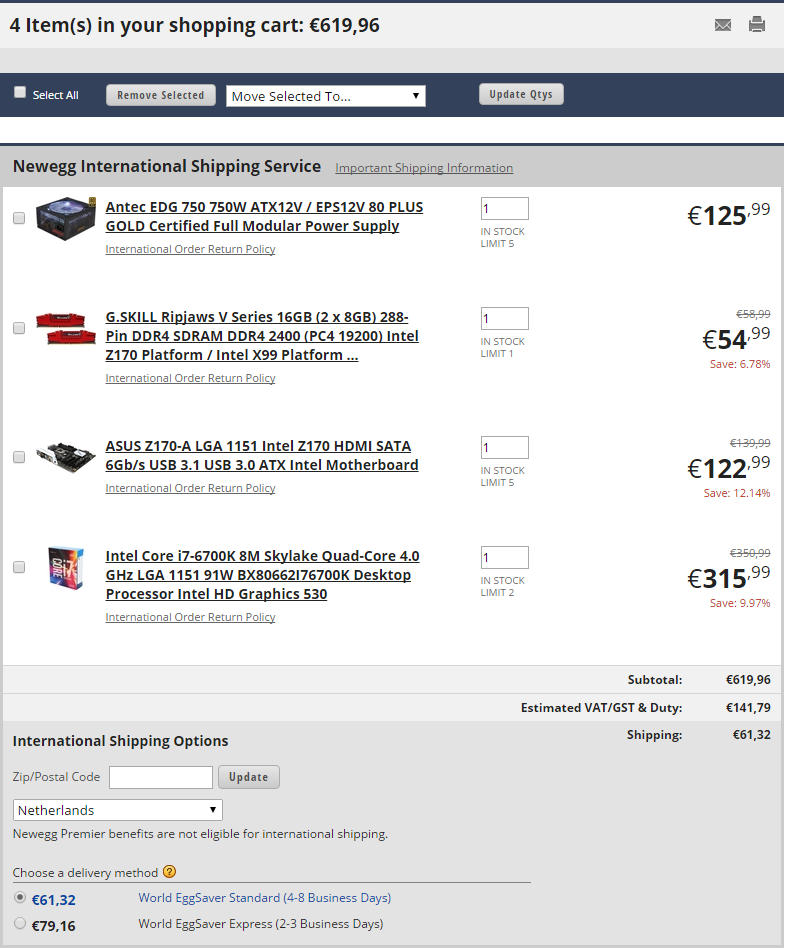This screenshot has width=785, height=948.
Task: Click the ASUS Z170-A motherboard thumbnail
Action: [x=66, y=457]
